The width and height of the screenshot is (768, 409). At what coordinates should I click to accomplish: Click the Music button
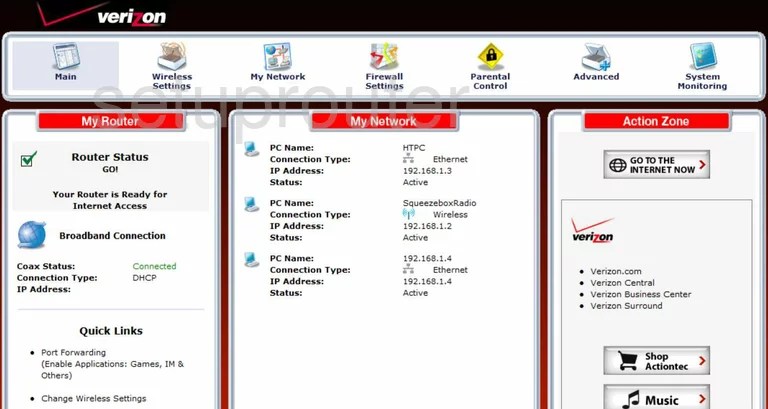[x=656, y=398]
